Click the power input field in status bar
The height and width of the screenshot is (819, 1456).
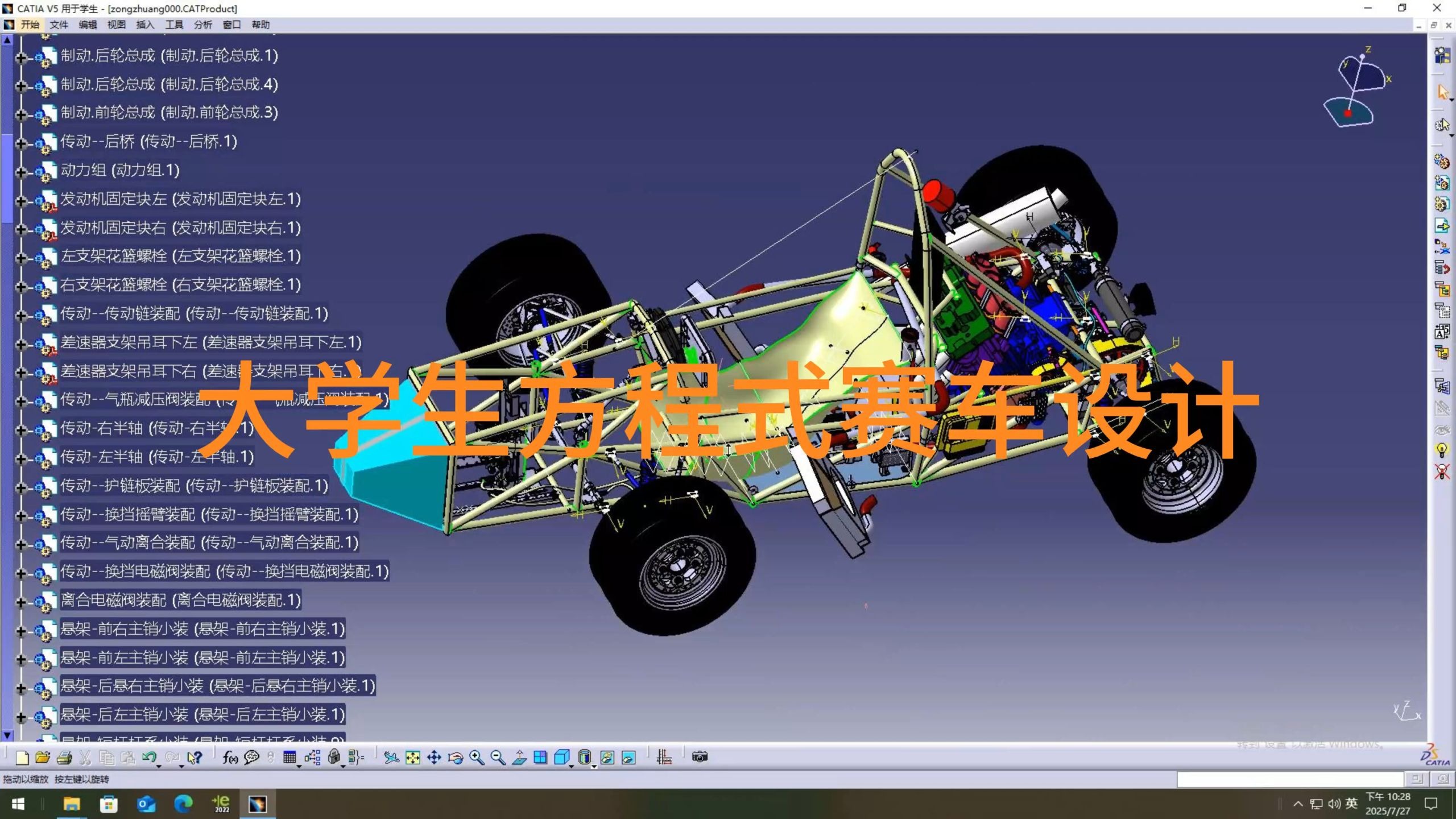[1290, 779]
